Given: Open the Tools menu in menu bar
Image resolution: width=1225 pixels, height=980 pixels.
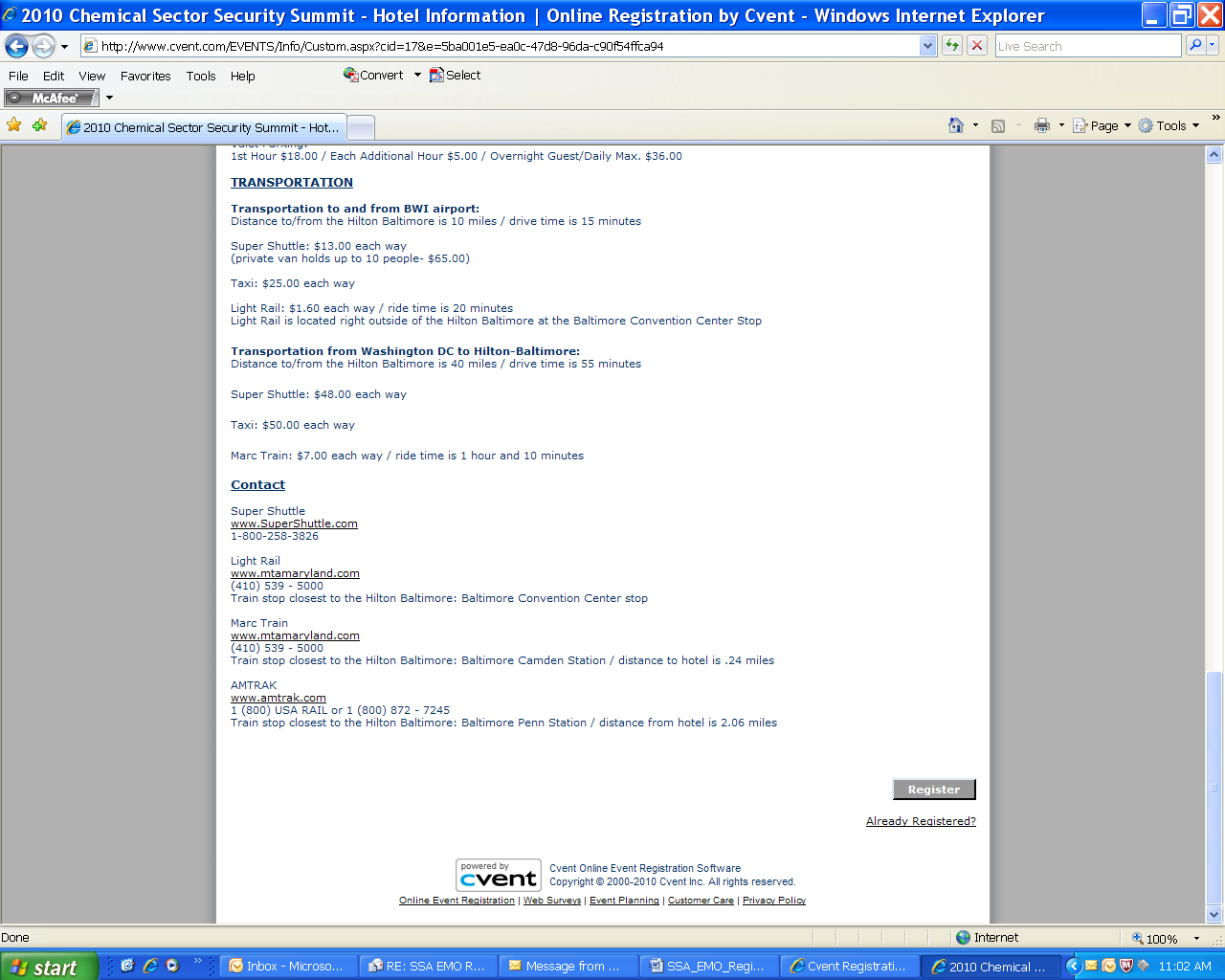Looking at the screenshot, I should [x=201, y=76].
